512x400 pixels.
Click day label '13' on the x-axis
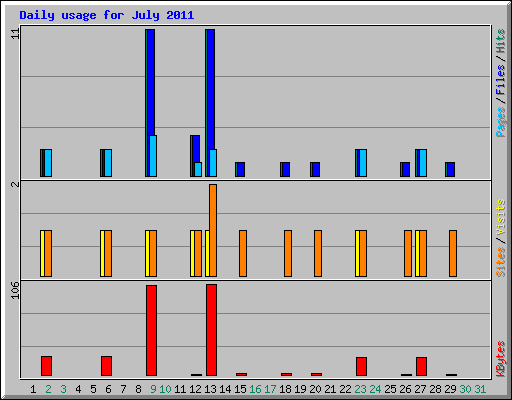[x=210, y=389]
